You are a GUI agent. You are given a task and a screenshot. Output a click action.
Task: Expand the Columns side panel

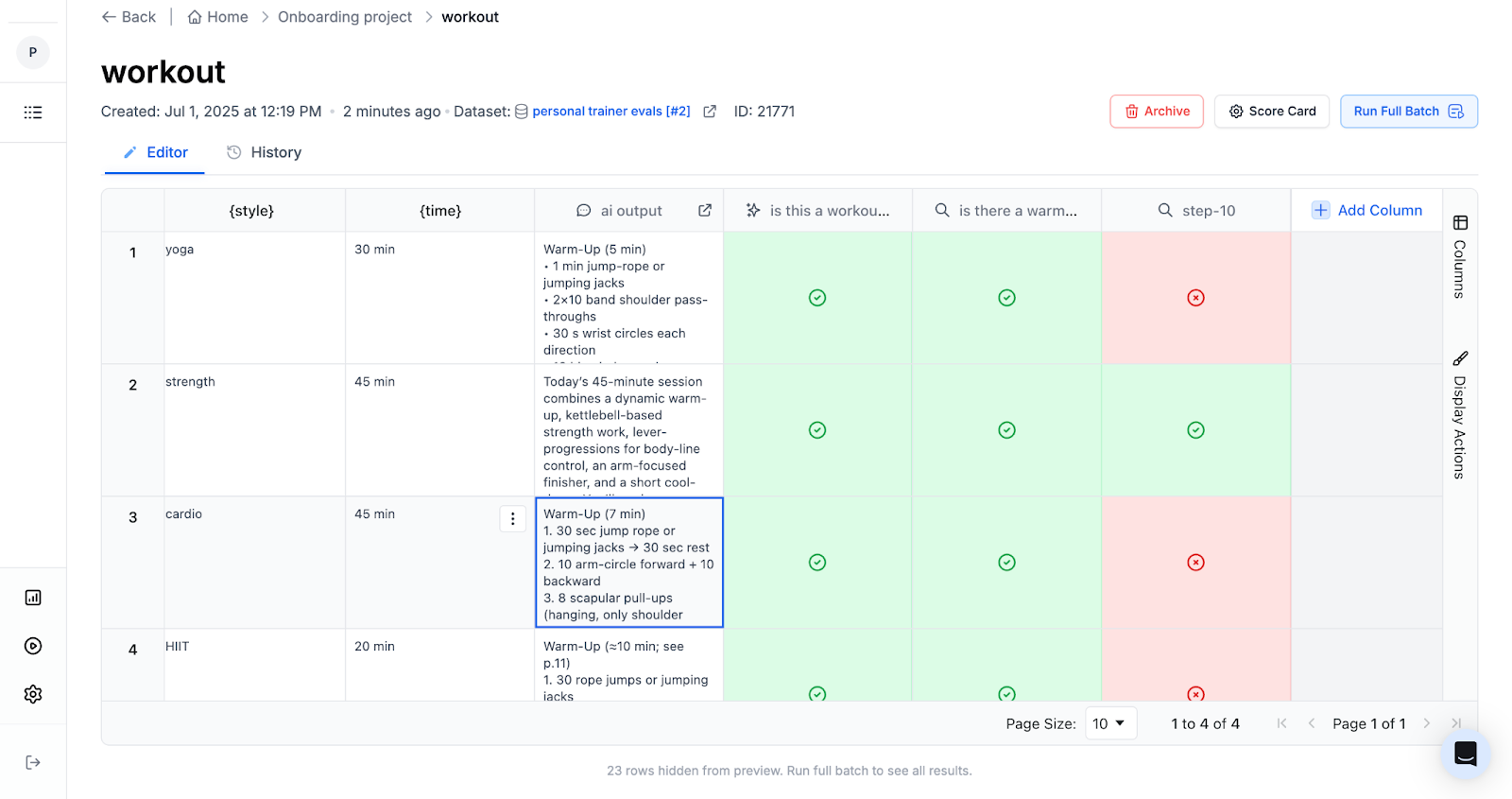point(1460,257)
